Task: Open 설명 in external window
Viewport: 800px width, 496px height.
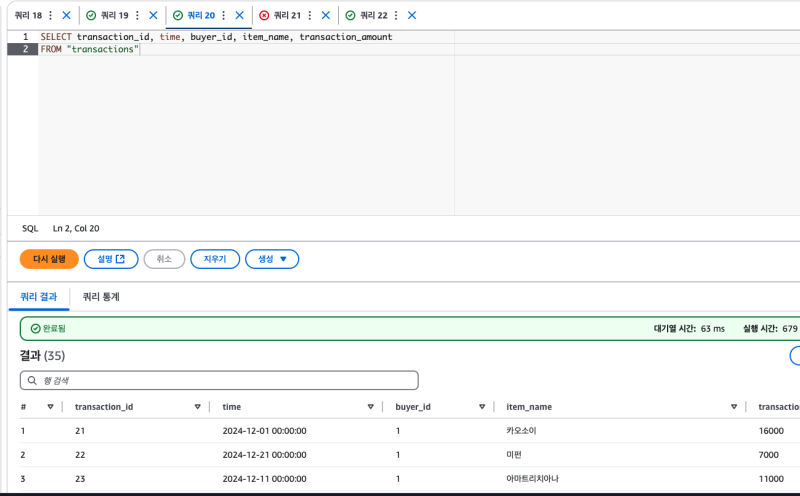Action: (x=111, y=259)
